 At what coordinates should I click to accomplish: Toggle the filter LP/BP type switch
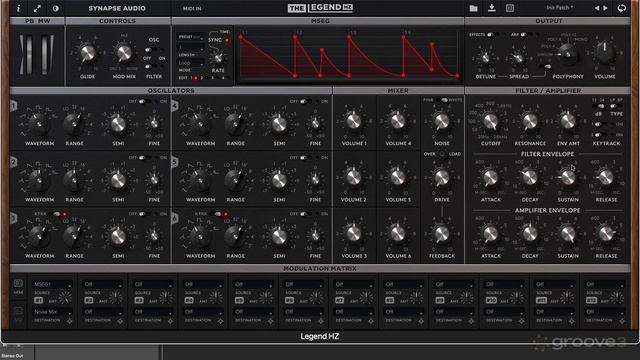pyautogui.click(x=616, y=107)
